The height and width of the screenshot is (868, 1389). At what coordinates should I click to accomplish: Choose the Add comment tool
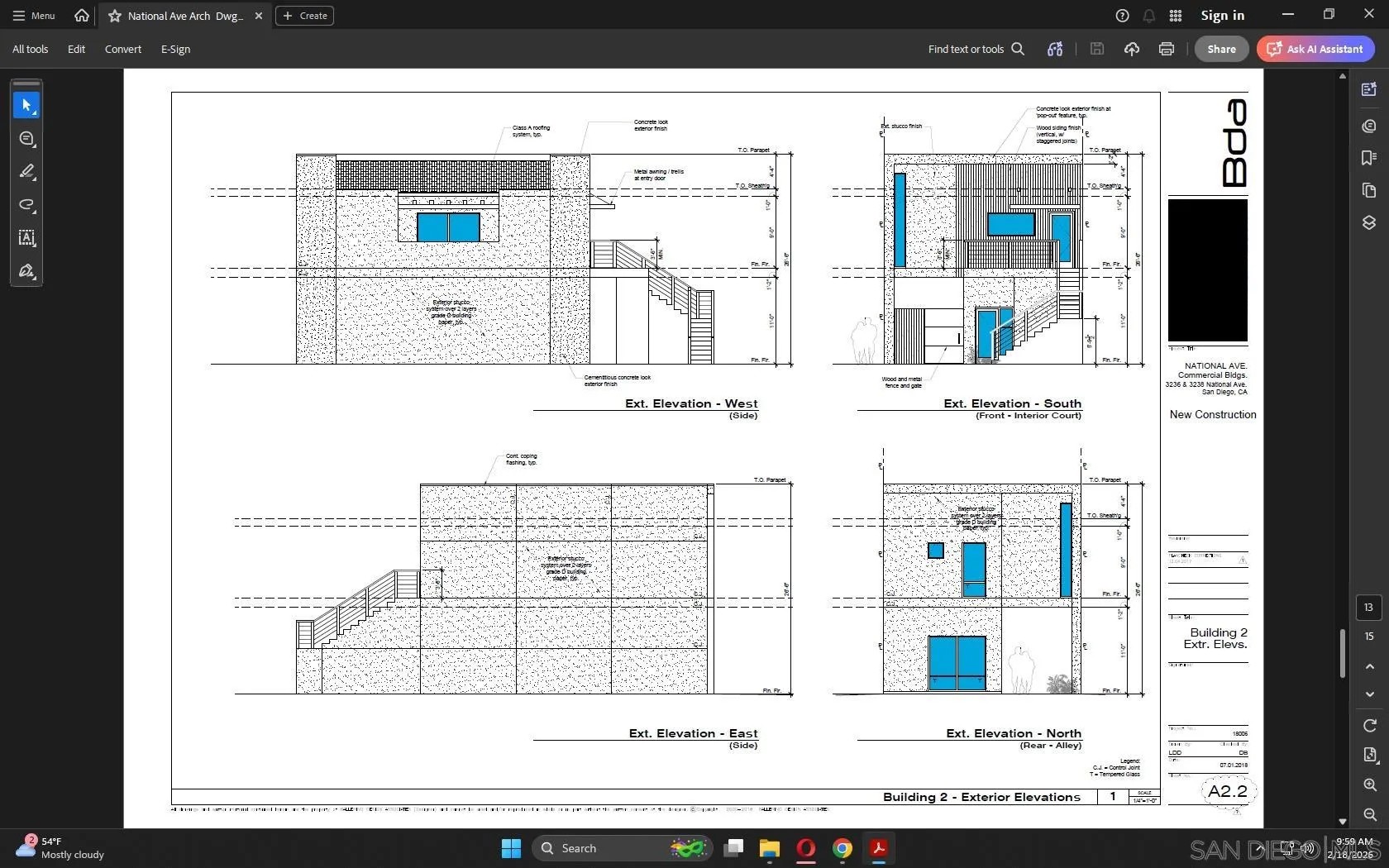26,139
